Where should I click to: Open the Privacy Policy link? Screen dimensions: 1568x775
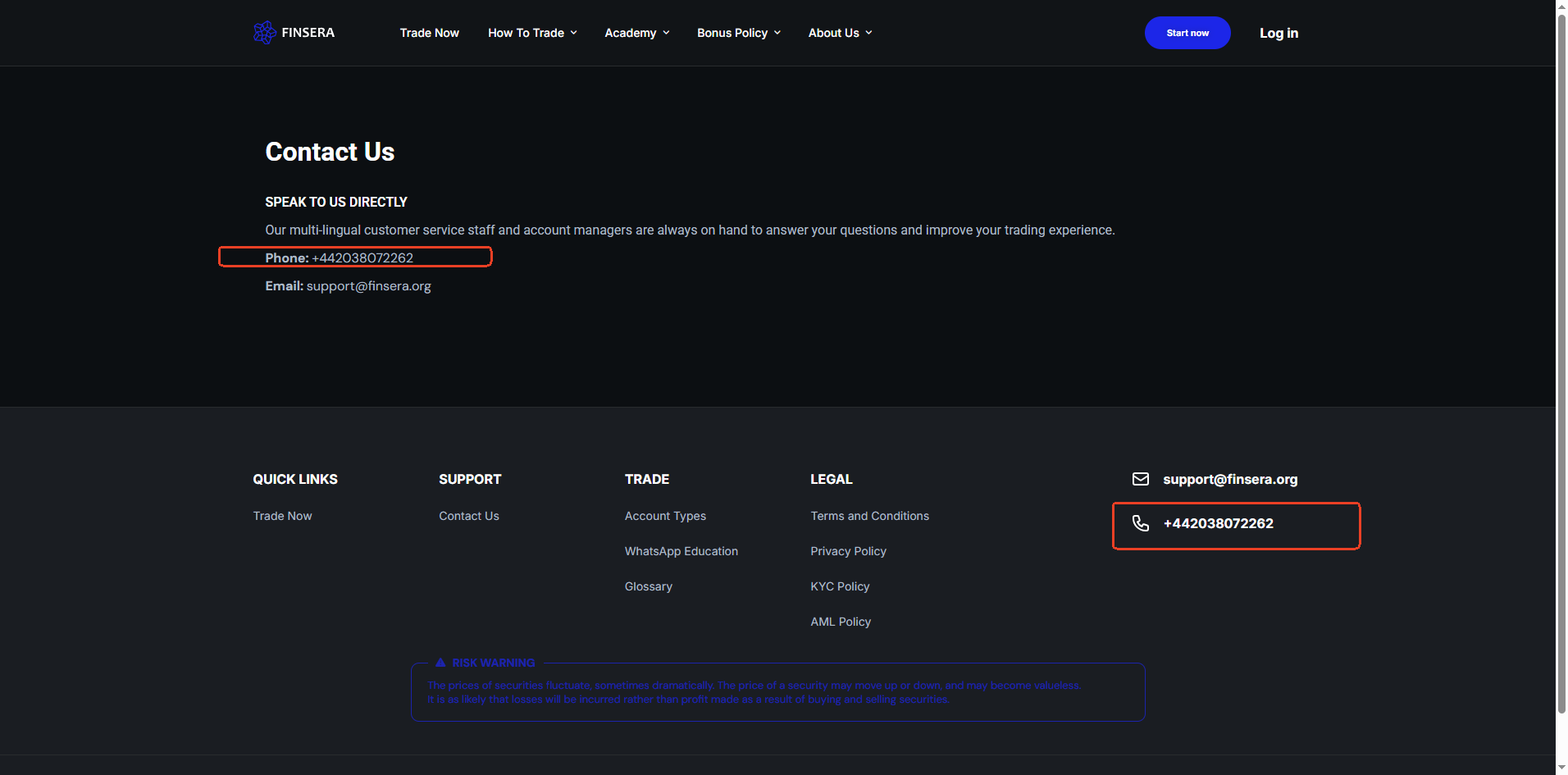(x=848, y=551)
